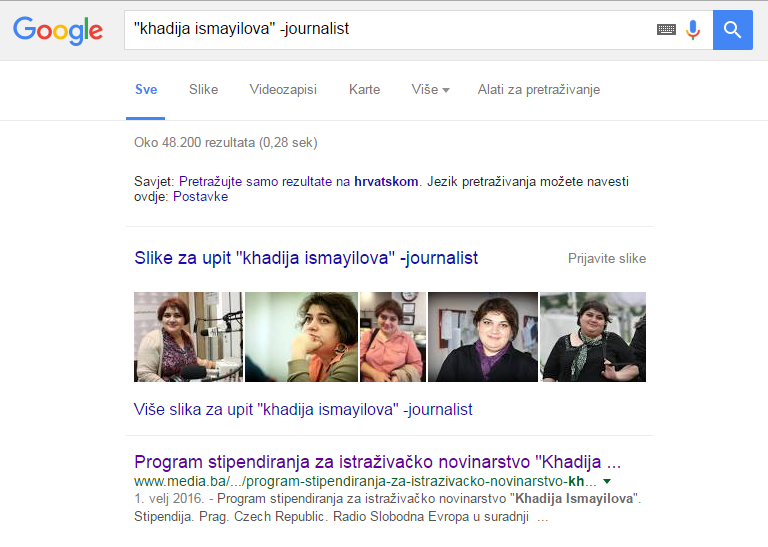This screenshot has height=547, width=768.
Task: Open the Videozapisi tab
Action: tap(283, 90)
